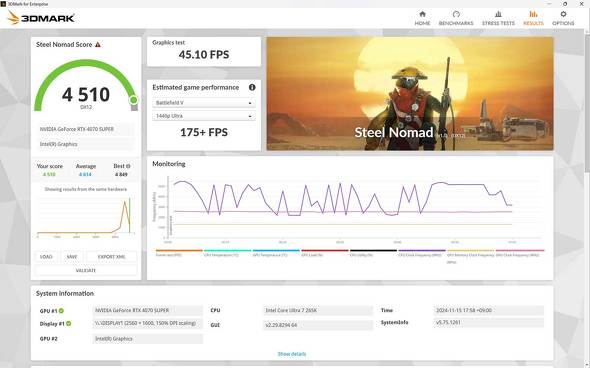Click the GPU #2 Intel(R) Graphics field

coord(147,339)
